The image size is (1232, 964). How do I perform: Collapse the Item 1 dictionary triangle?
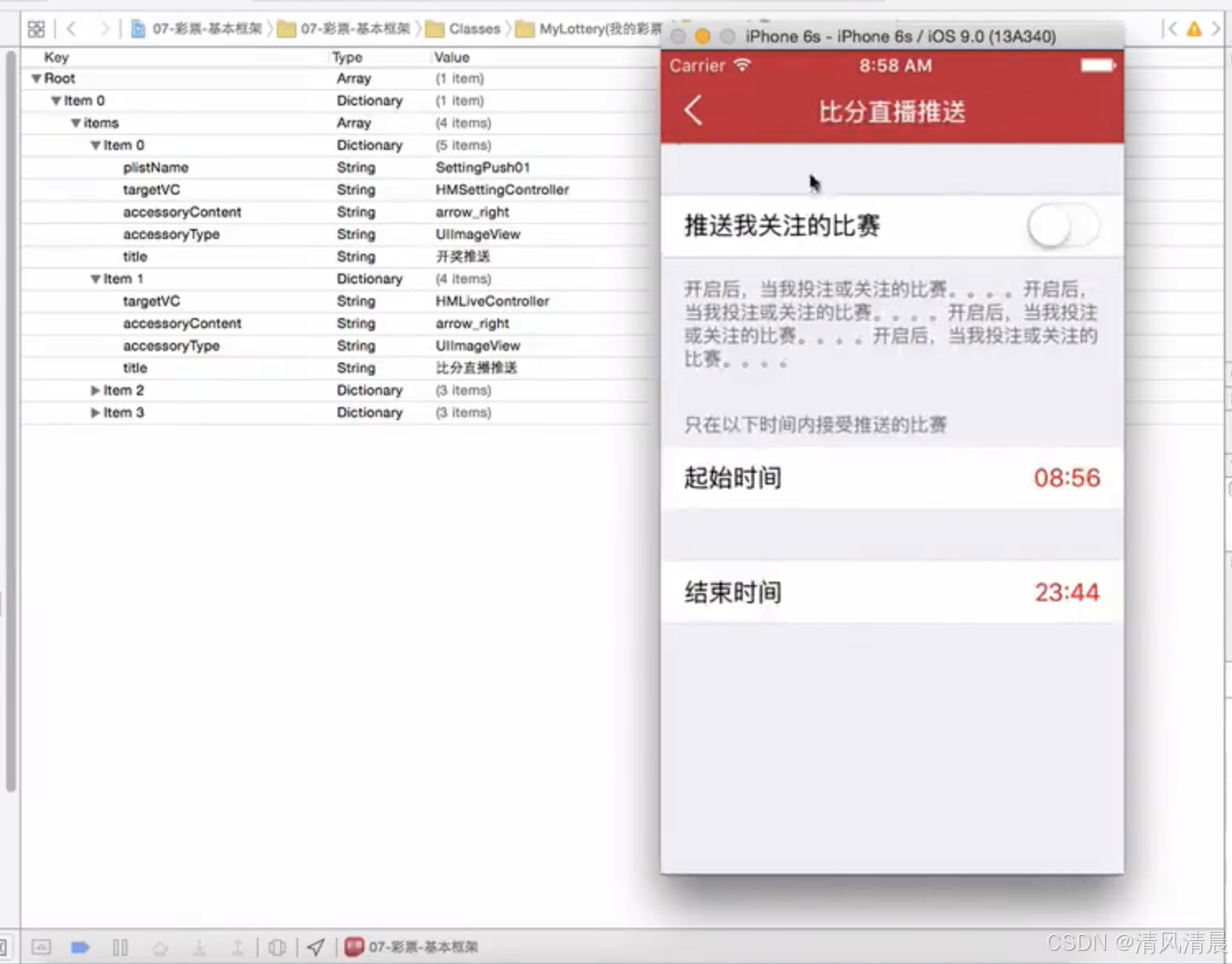(96, 279)
